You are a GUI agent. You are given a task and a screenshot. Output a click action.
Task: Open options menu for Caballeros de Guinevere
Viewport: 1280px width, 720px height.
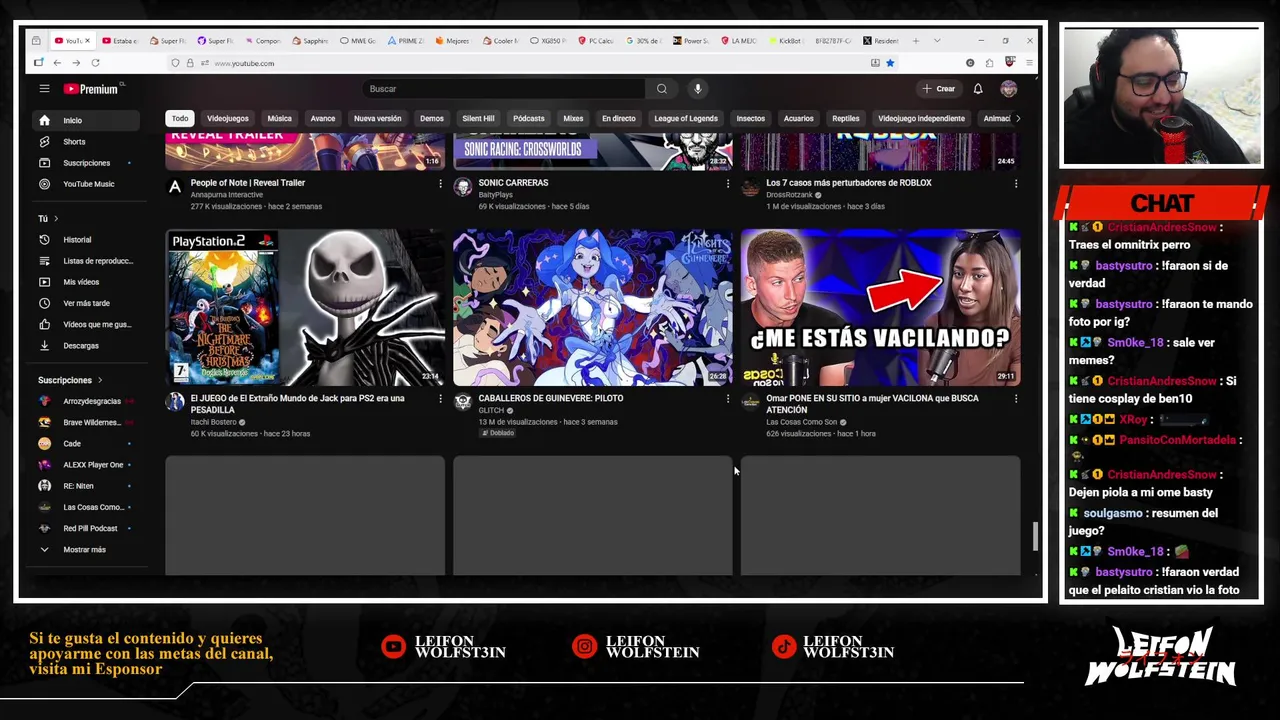[728, 399]
